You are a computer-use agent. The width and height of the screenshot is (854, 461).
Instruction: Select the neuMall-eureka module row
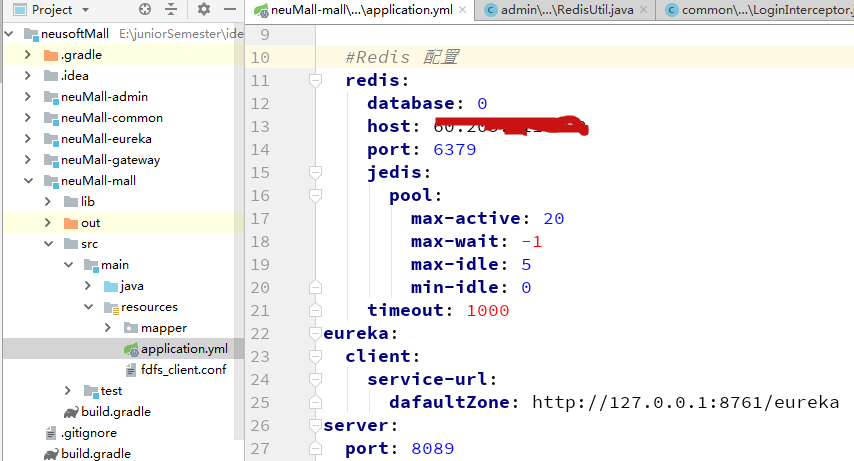coord(123,138)
